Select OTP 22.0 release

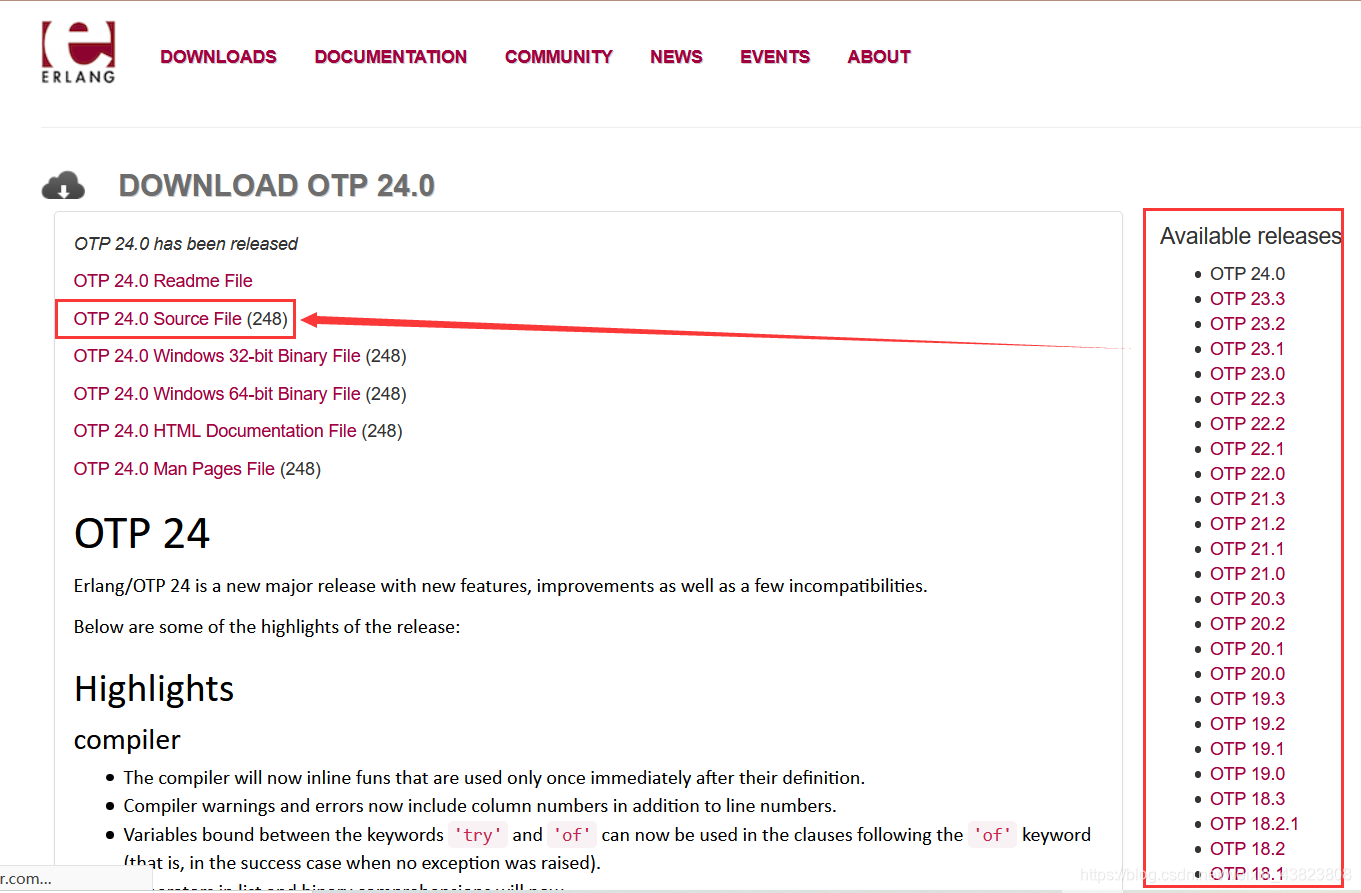[1247, 474]
